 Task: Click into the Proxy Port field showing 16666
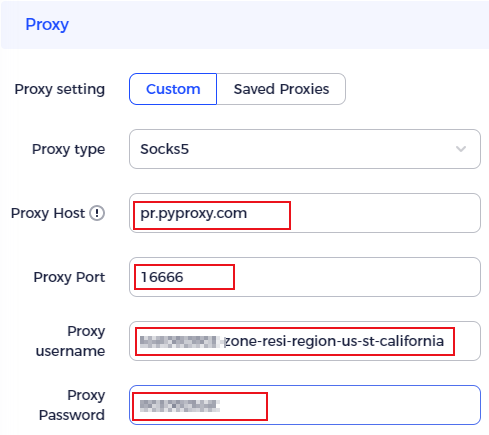tap(305, 277)
